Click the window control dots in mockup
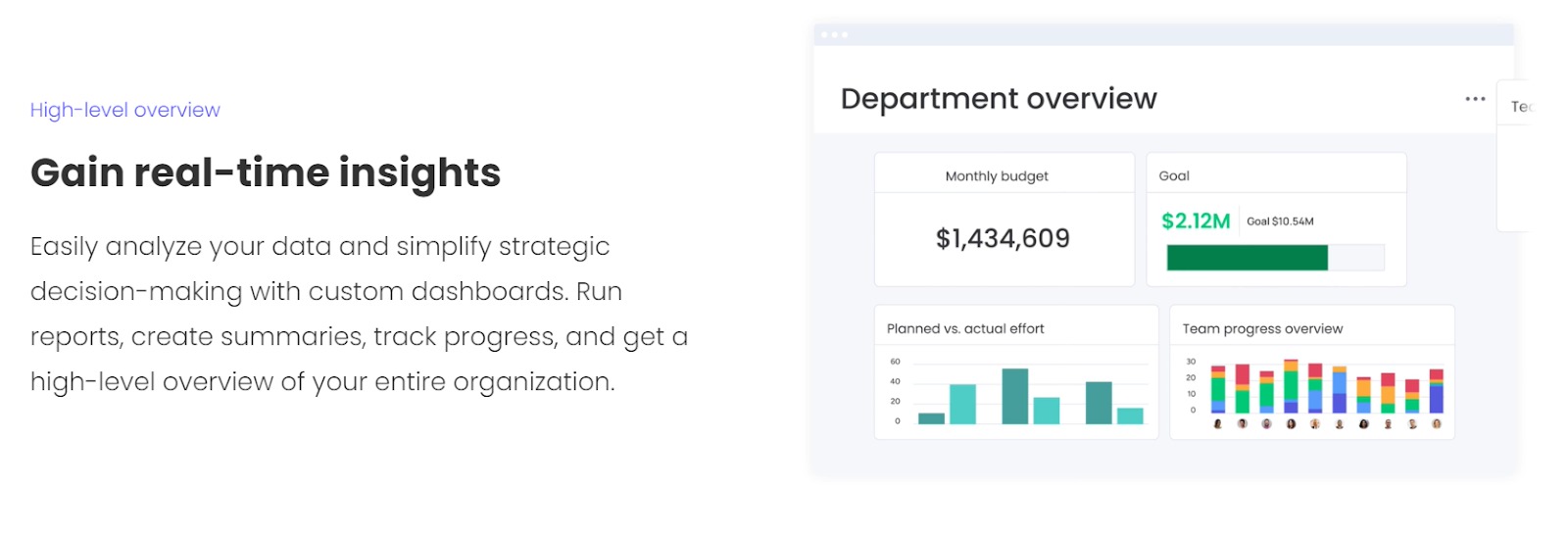 (834, 35)
